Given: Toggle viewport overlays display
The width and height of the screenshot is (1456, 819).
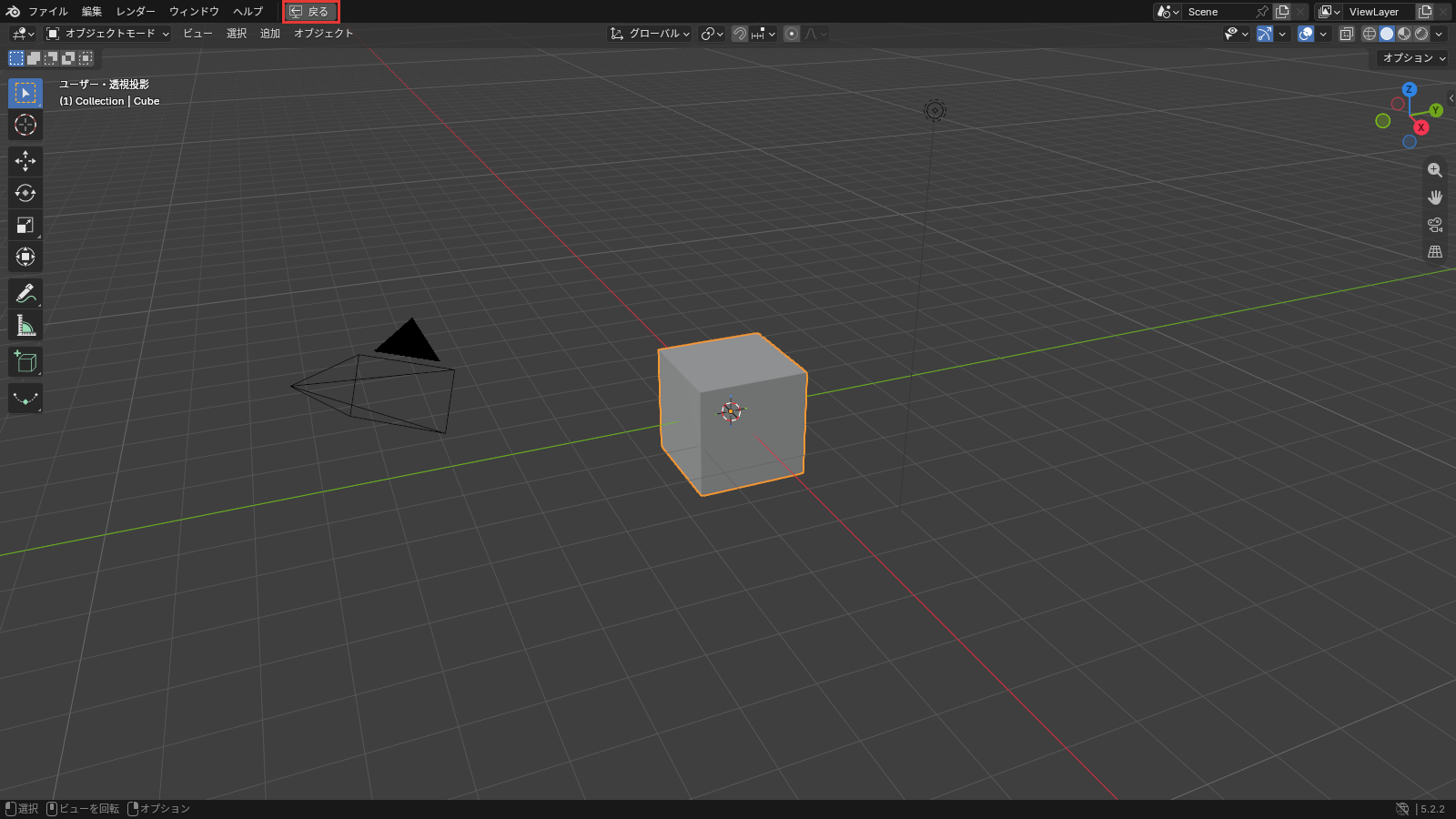Looking at the screenshot, I should (x=1306, y=34).
